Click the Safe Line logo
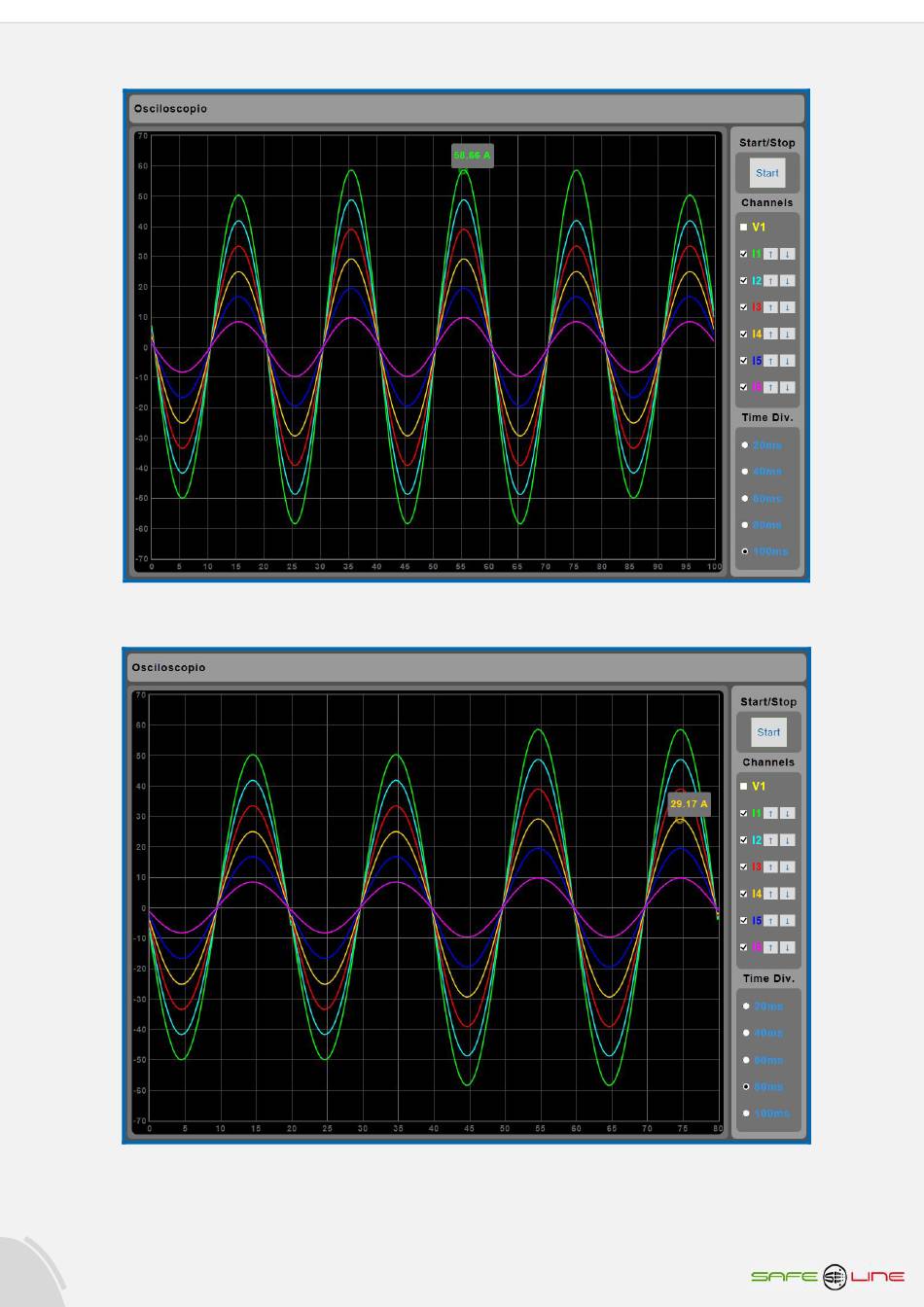This screenshot has width=924, height=1307. click(828, 1277)
